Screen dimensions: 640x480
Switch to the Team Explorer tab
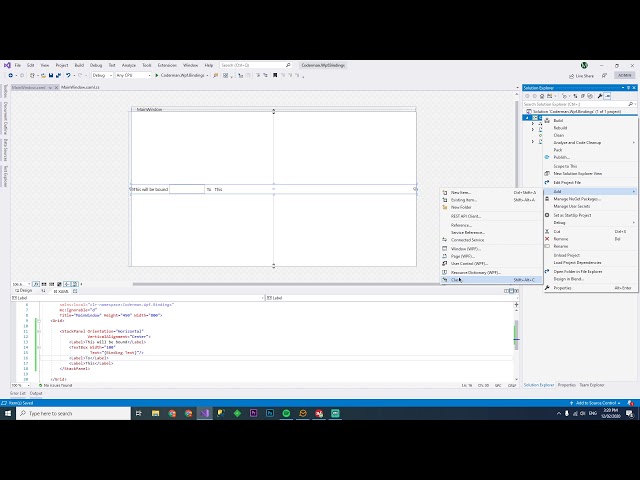(x=592, y=385)
